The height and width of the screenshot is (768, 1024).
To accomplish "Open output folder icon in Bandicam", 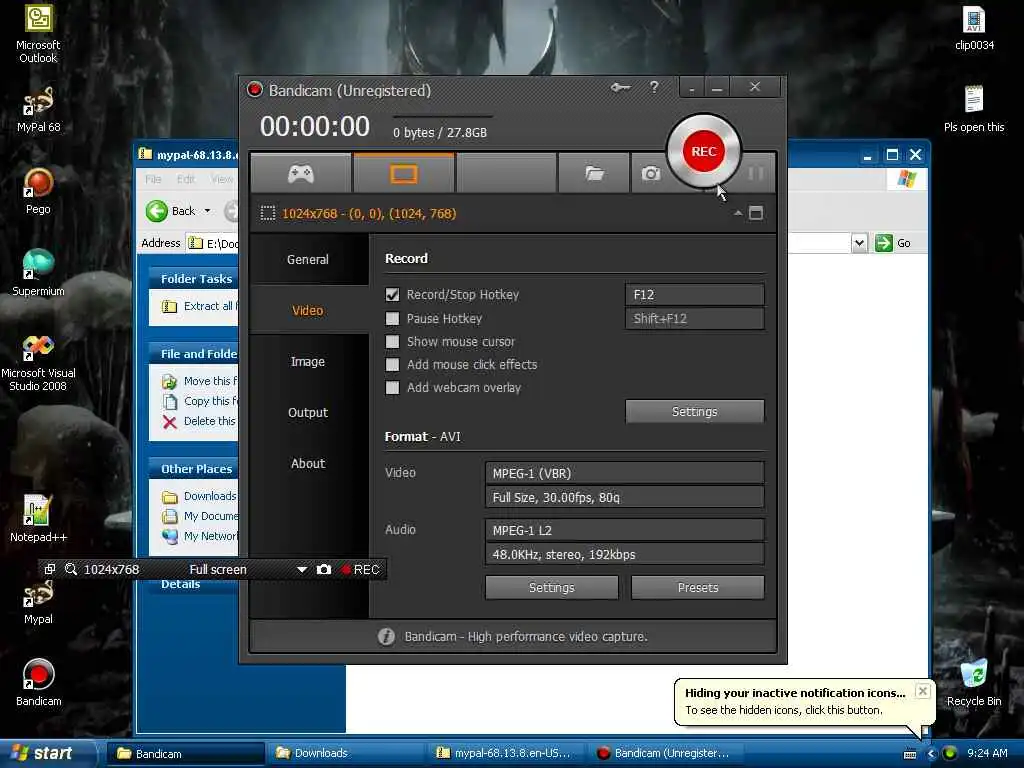I will (594, 174).
